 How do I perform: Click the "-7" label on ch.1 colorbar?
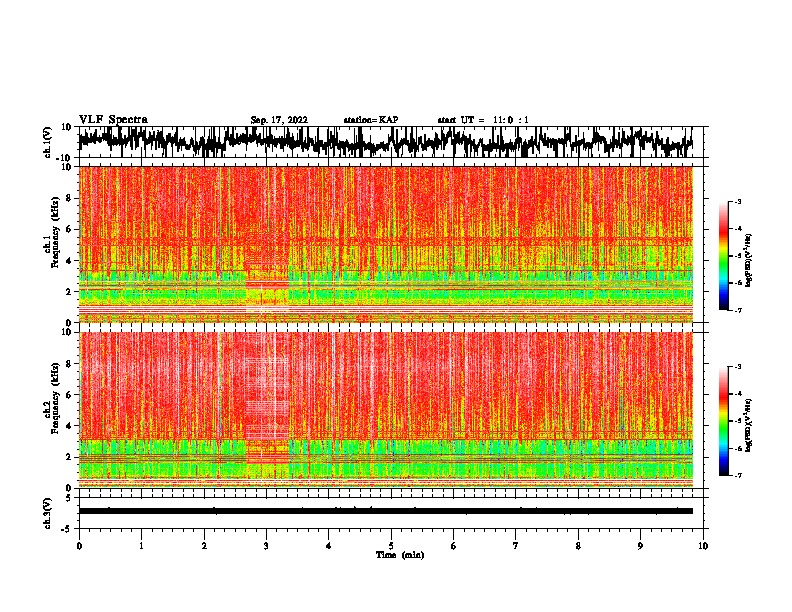pyautogui.click(x=737, y=310)
